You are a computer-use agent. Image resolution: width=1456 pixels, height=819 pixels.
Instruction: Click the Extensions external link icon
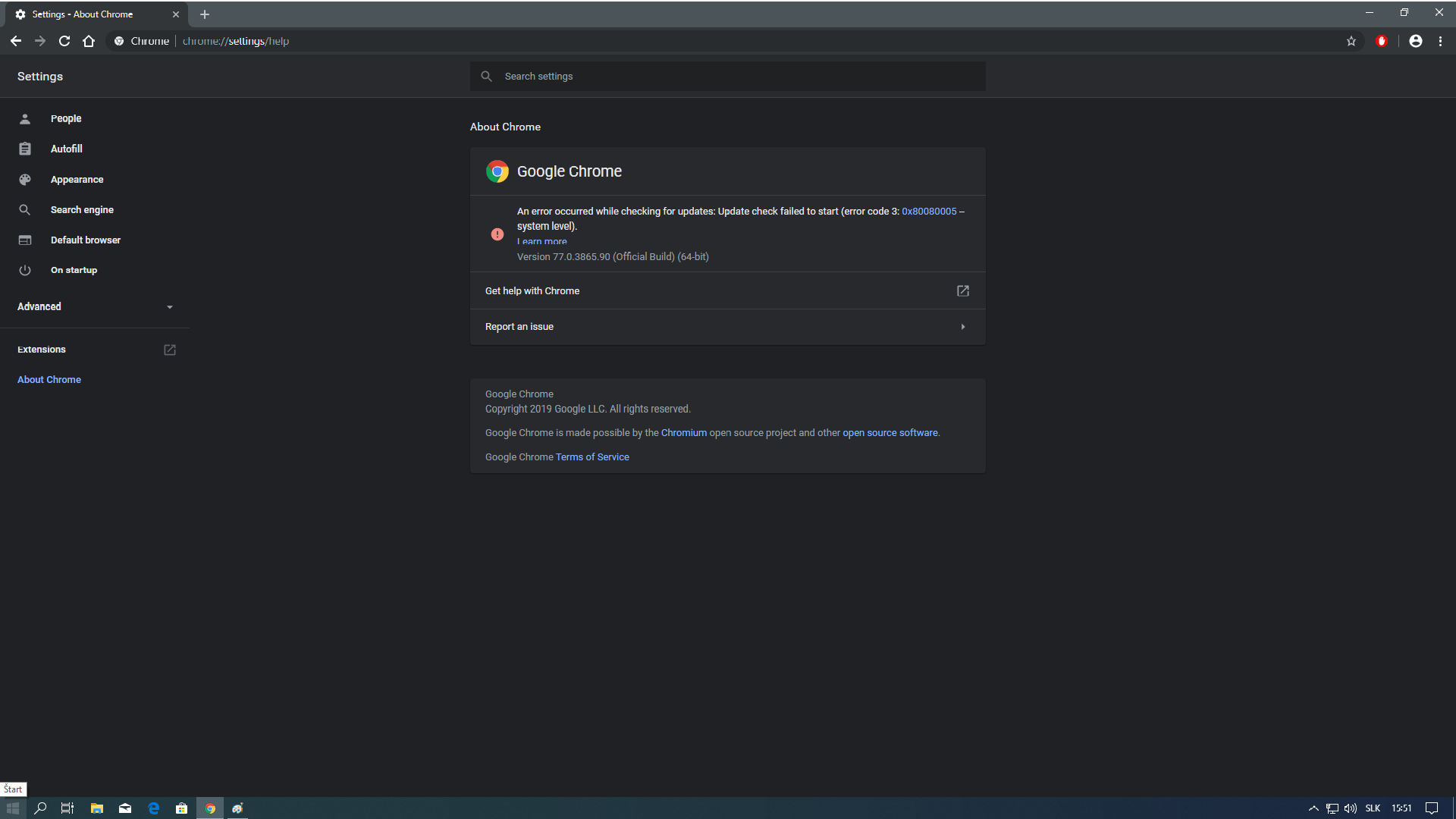170,350
